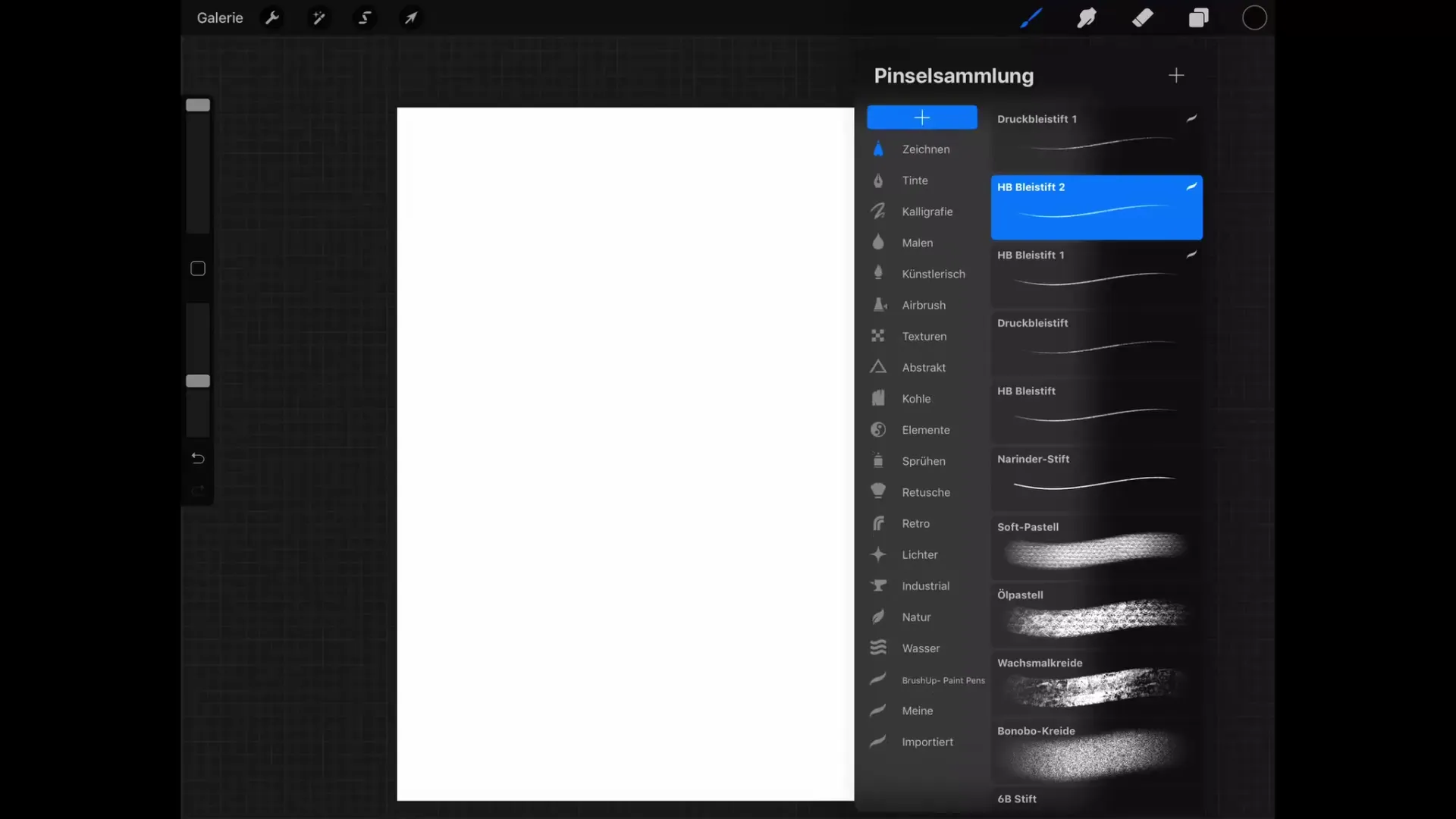
Task: Choose the Narinder-Stift brush
Action: click(x=1097, y=479)
